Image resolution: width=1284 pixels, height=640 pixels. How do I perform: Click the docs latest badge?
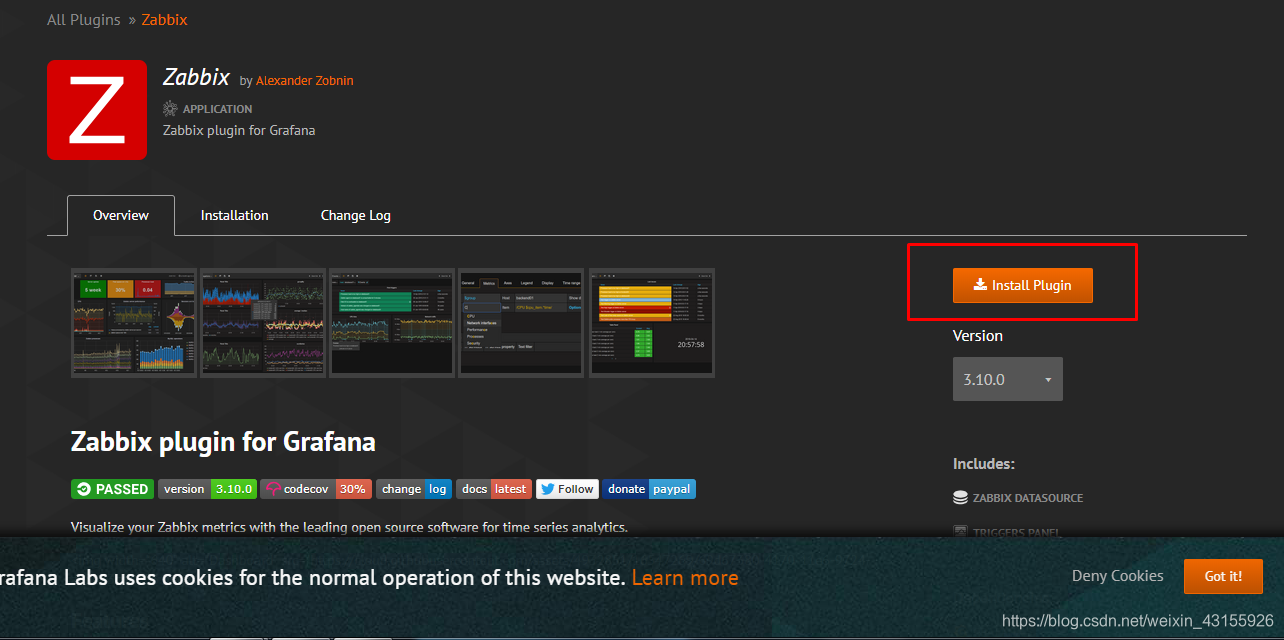(x=494, y=489)
